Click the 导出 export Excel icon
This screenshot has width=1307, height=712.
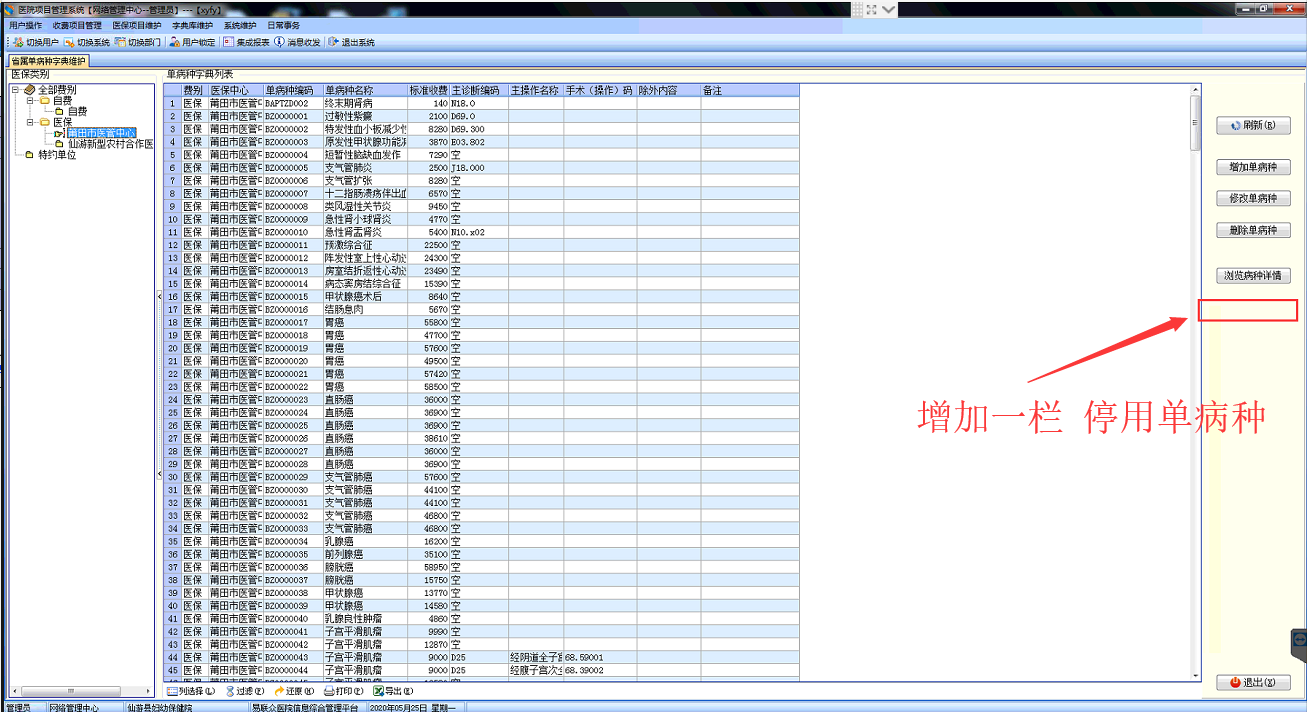click(379, 691)
